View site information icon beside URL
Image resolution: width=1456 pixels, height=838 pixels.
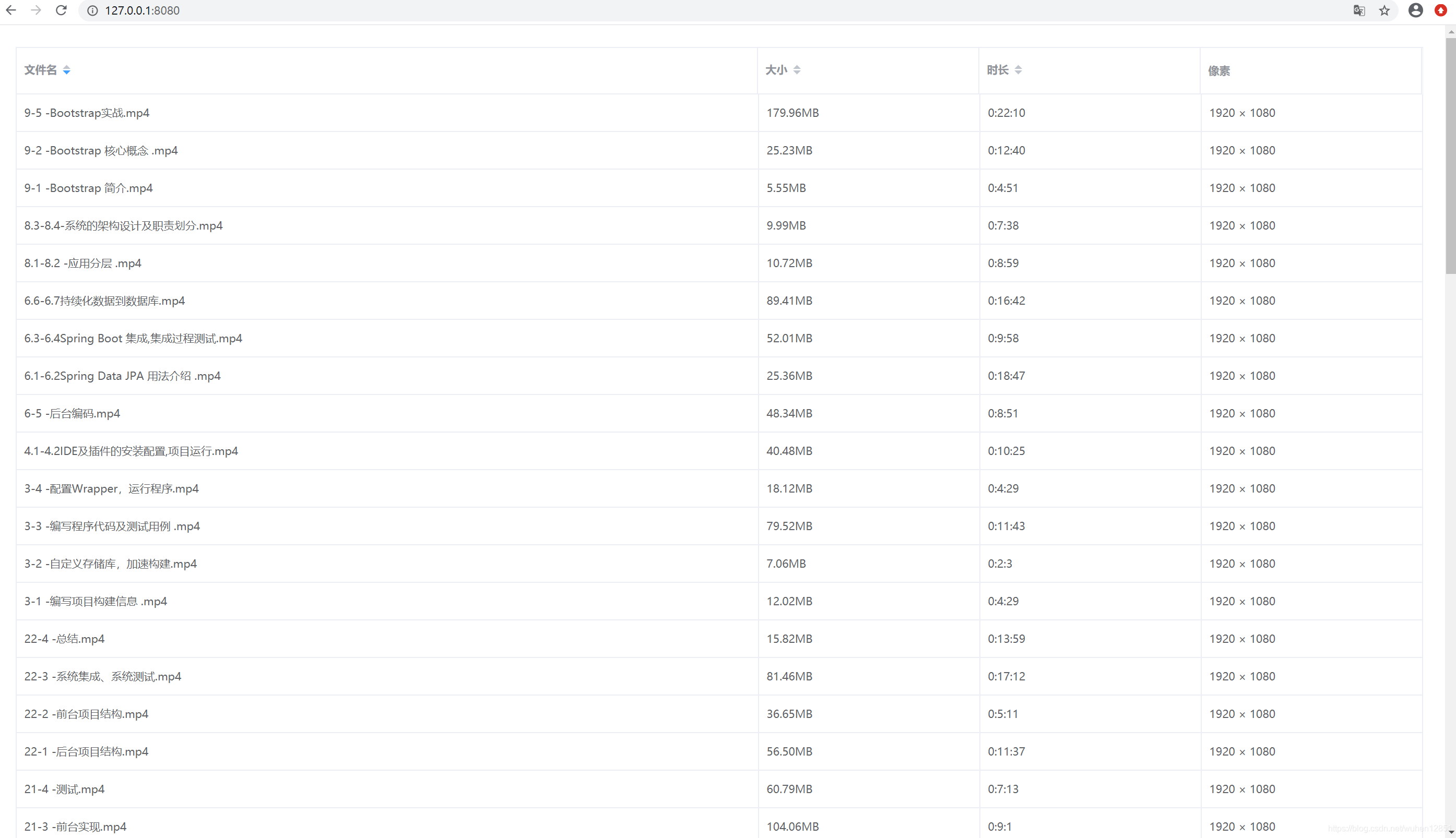[92, 10]
